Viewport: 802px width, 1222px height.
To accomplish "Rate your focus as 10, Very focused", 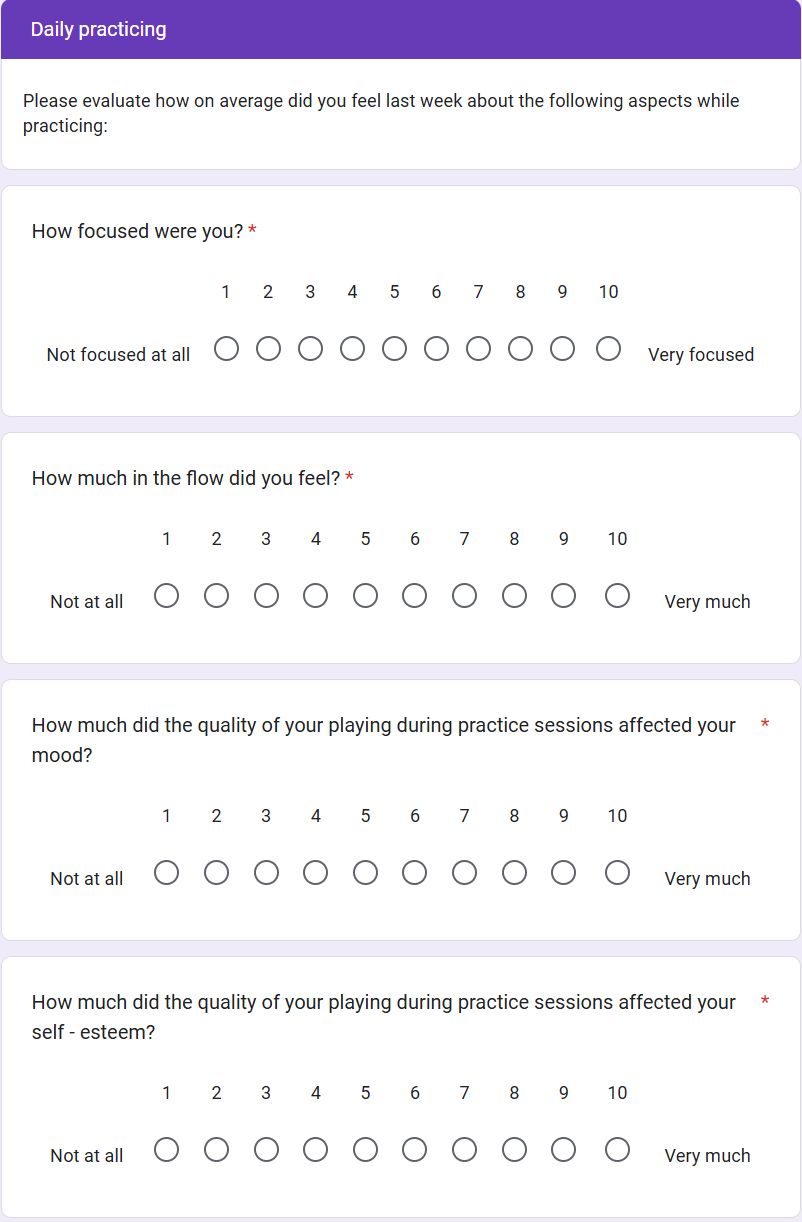I will (609, 349).
